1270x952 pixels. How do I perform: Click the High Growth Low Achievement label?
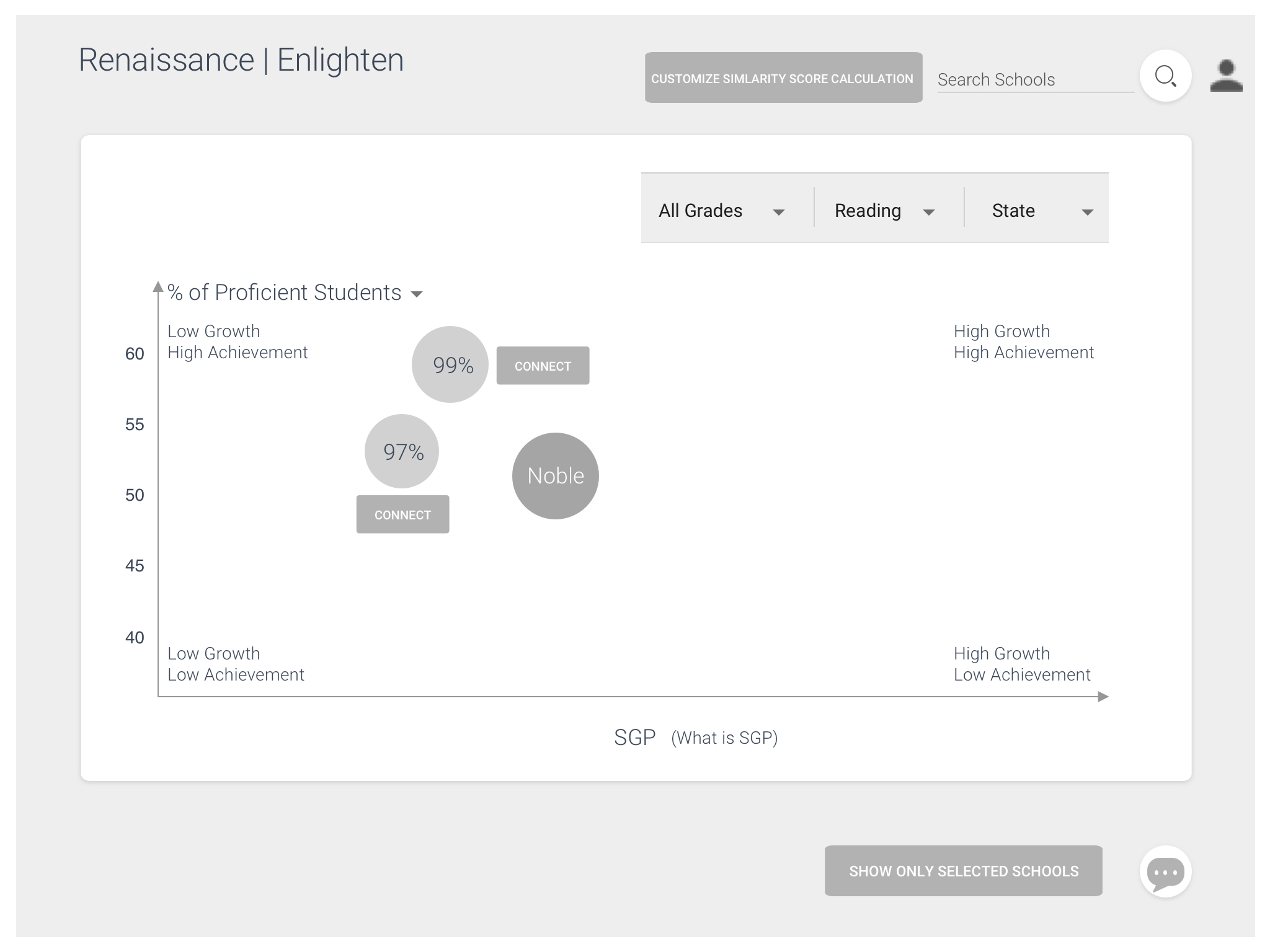(1022, 664)
